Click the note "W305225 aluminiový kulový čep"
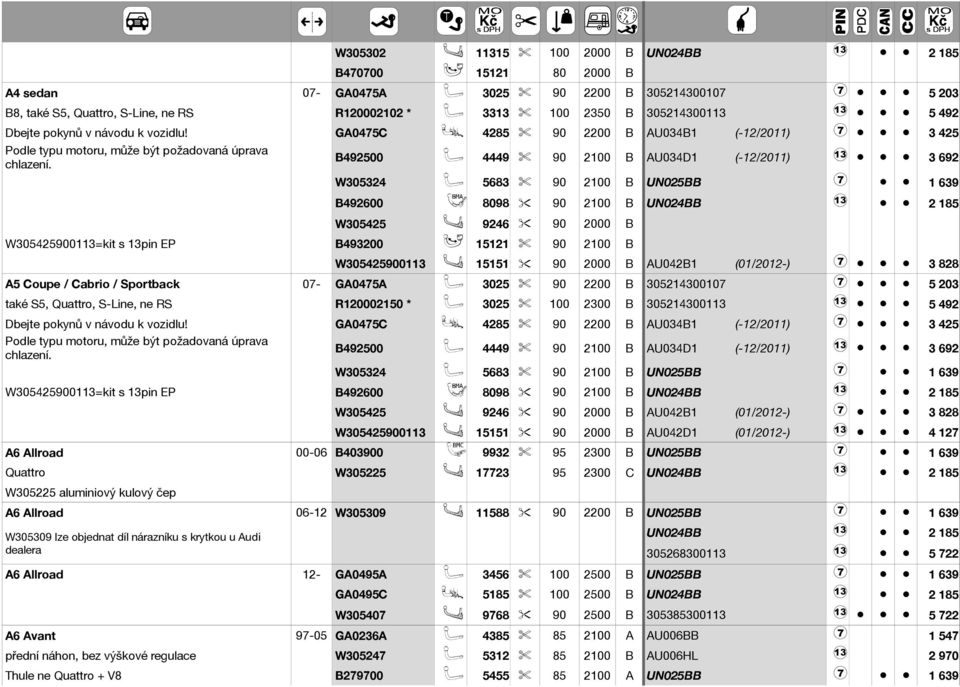This screenshot has height=687, width=960. click(91, 492)
